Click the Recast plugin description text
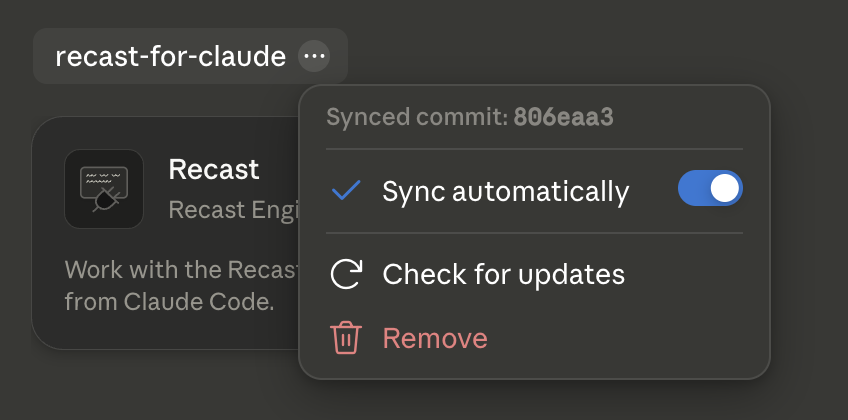 click(x=181, y=285)
